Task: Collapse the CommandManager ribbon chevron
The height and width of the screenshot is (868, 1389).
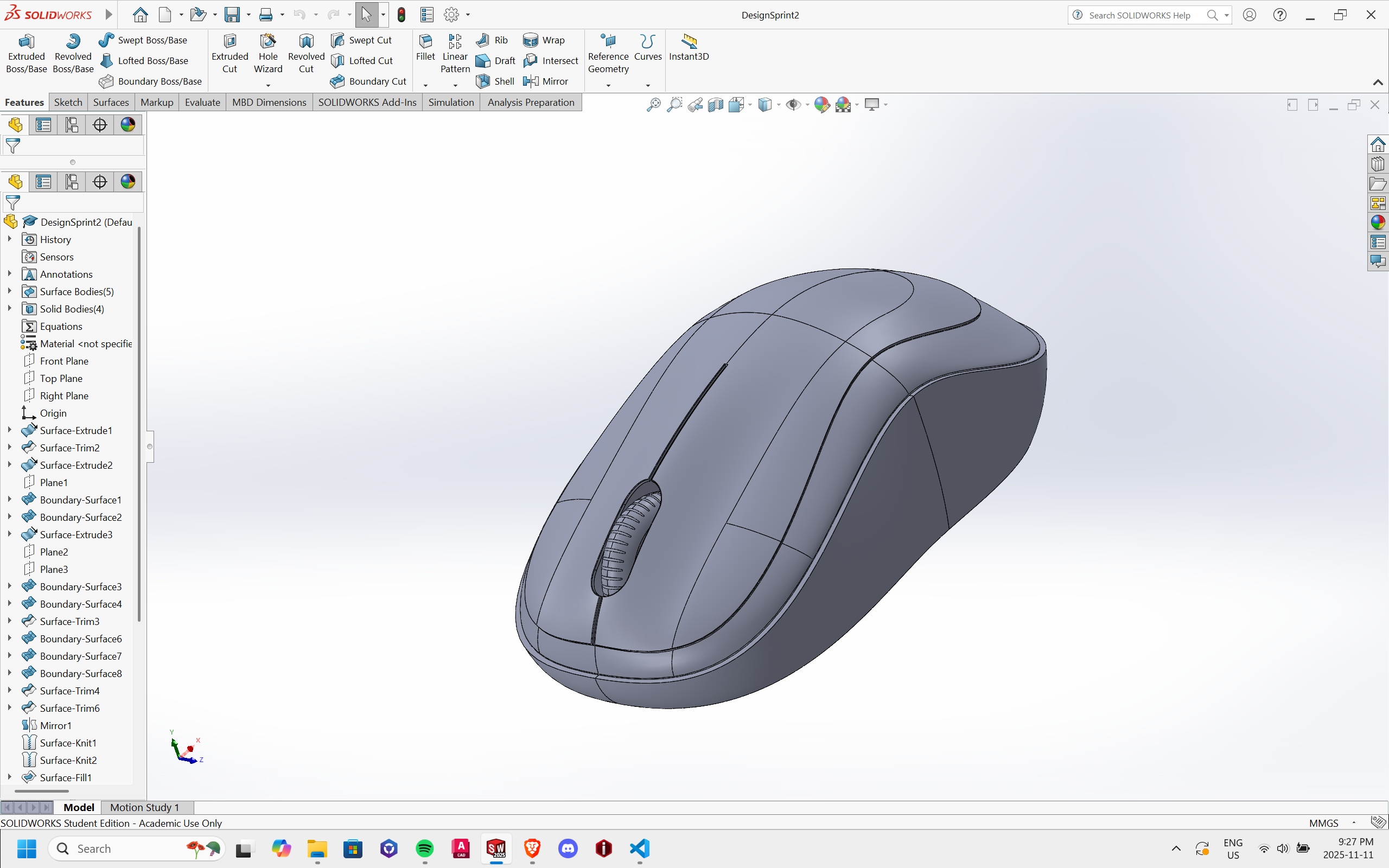Action: coord(1378,82)
